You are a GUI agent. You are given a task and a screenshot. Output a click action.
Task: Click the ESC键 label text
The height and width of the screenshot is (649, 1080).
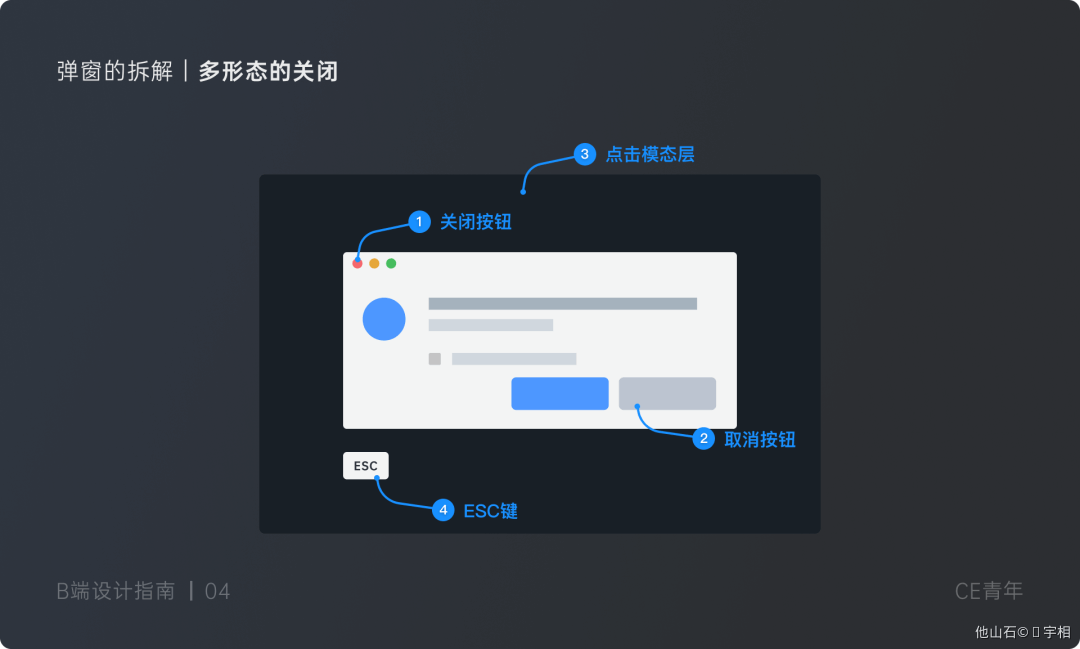490,511
